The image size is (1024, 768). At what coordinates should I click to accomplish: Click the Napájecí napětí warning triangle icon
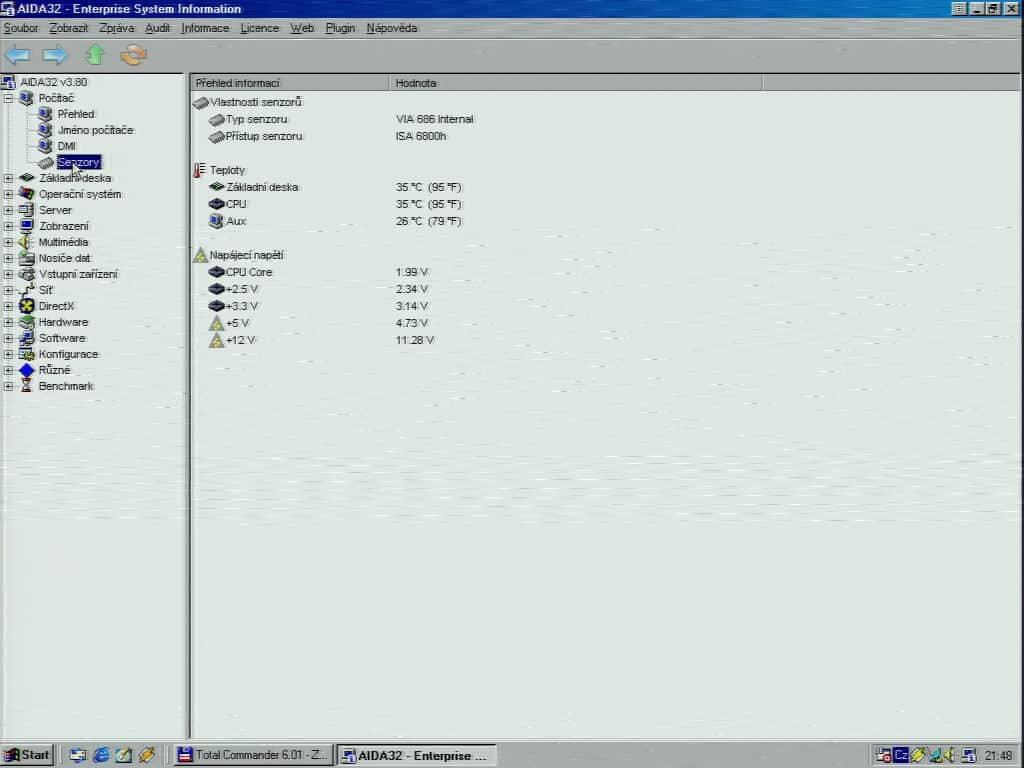click(200, 255)
